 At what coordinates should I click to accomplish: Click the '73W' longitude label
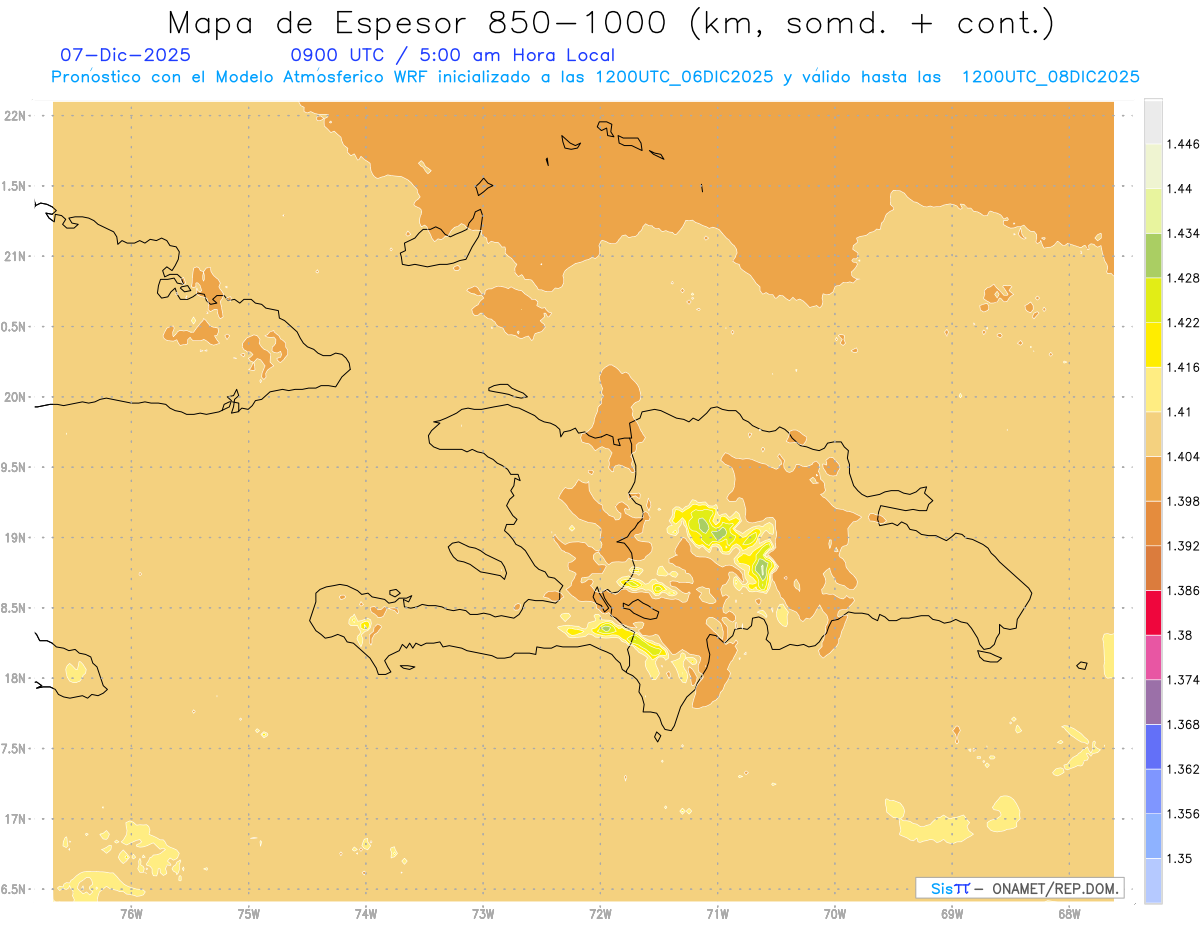[x=483, y=913]
